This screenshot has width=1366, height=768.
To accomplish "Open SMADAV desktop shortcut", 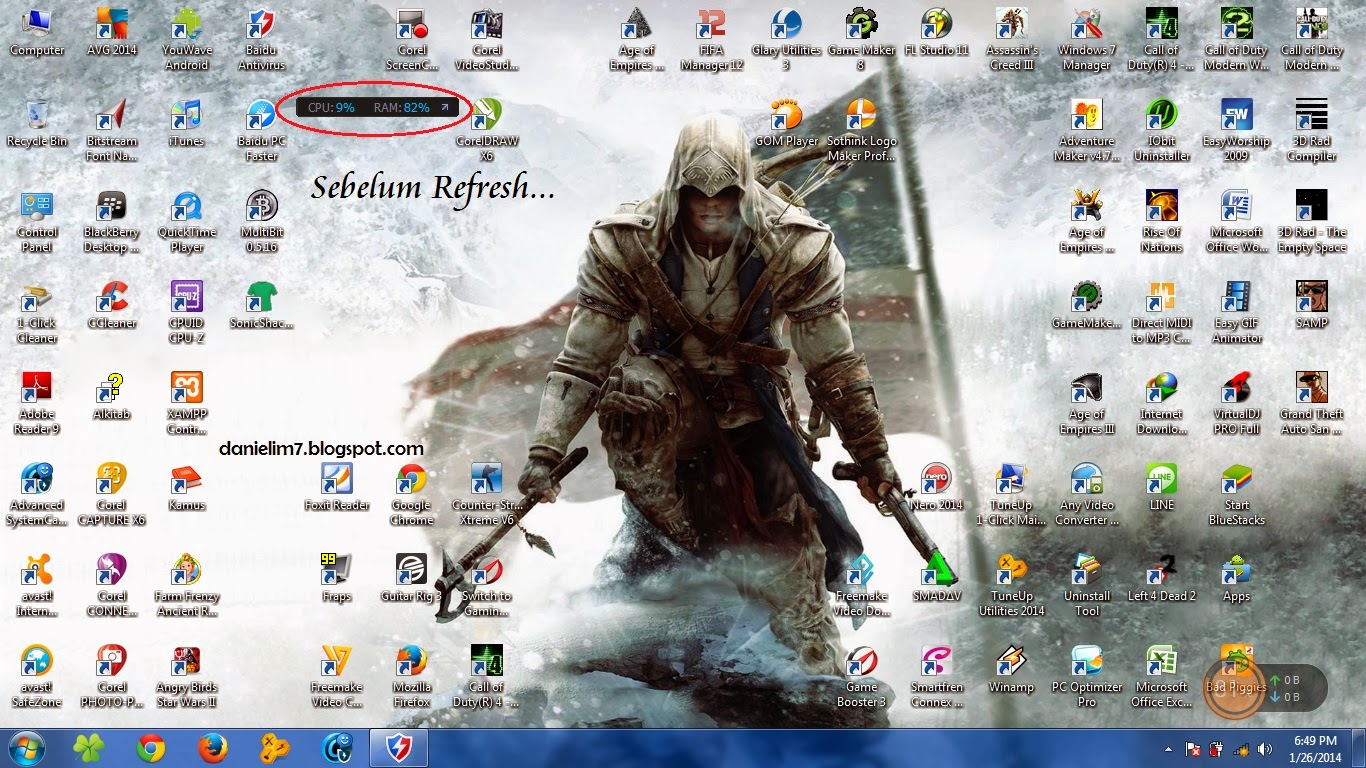I will point(937,578).
